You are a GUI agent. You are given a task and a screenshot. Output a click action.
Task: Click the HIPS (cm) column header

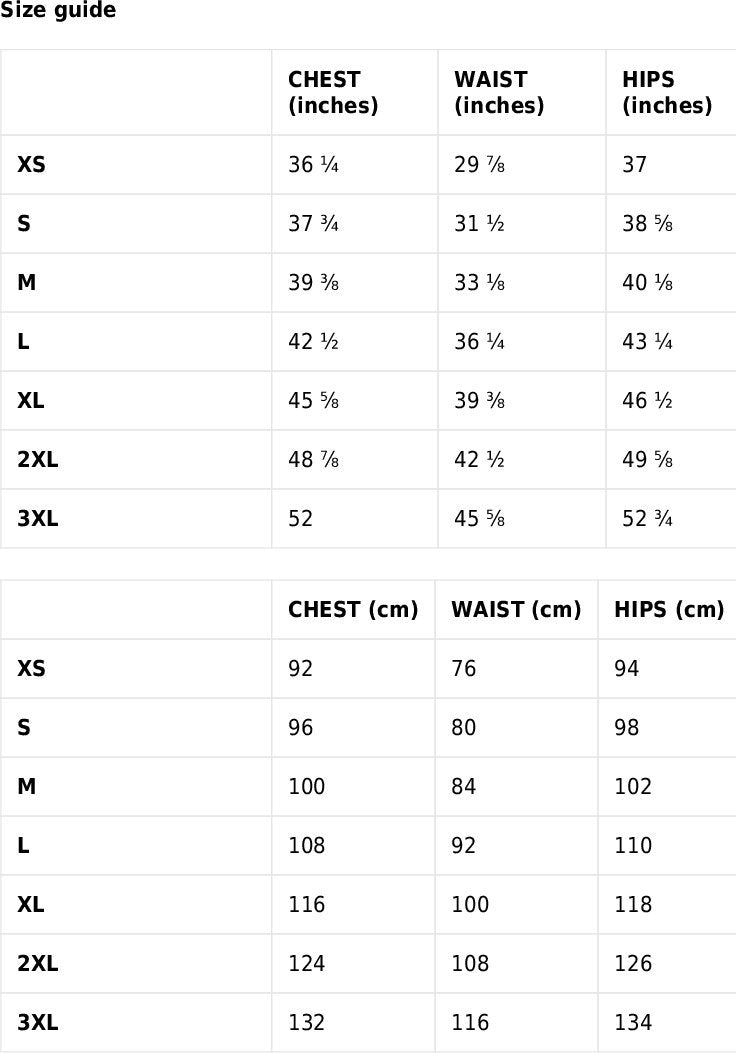[669, 610]
